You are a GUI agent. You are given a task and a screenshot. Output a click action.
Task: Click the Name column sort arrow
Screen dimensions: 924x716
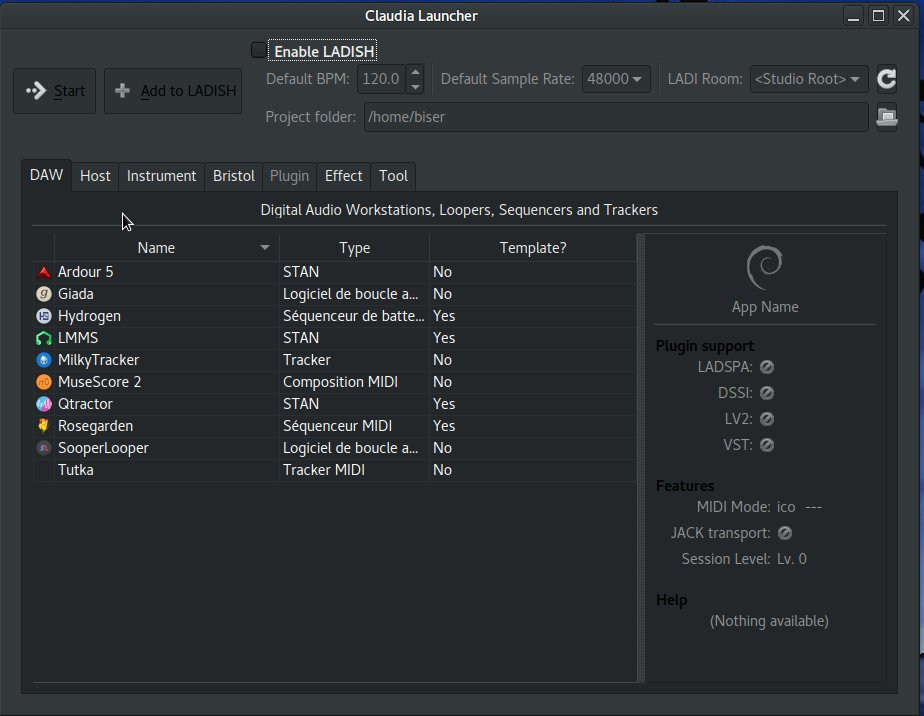point(265,248)
